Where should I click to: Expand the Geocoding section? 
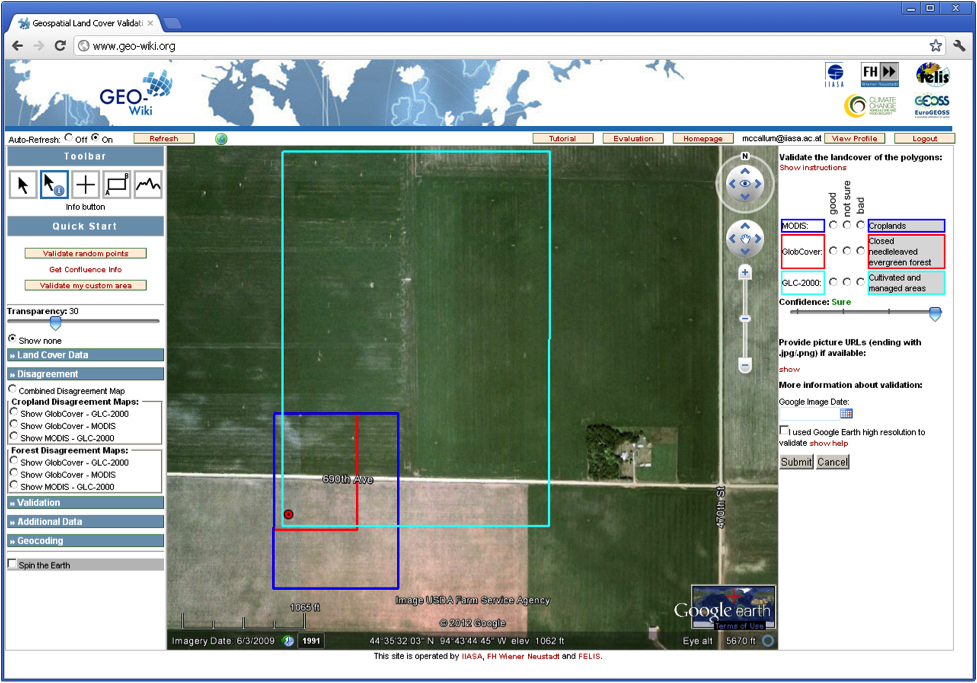pyautogui.click(x=85, y=541)
